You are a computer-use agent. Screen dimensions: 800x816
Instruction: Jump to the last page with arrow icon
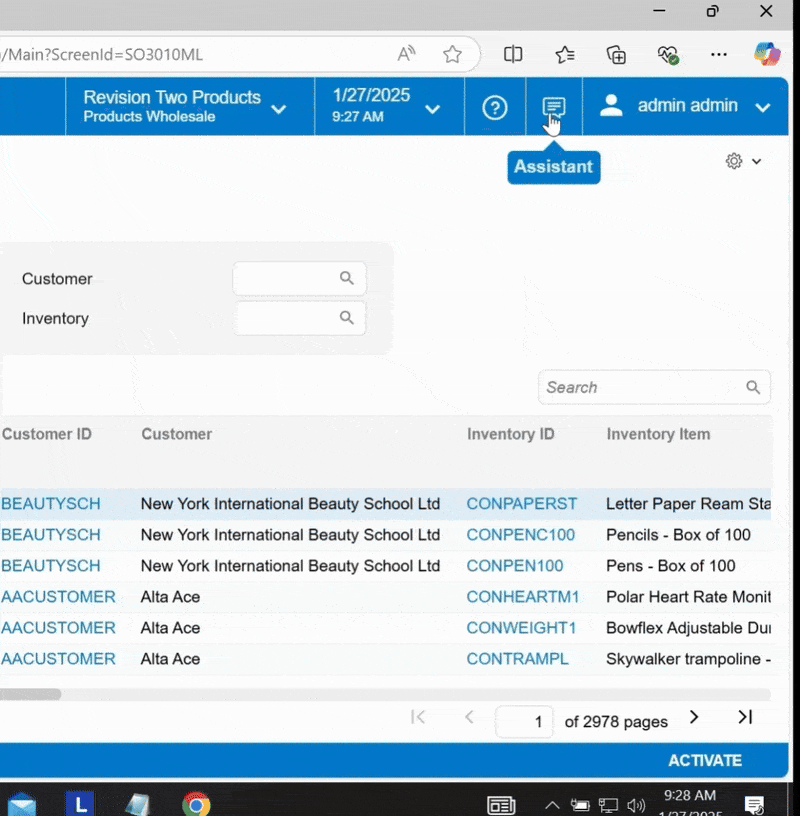743,718
